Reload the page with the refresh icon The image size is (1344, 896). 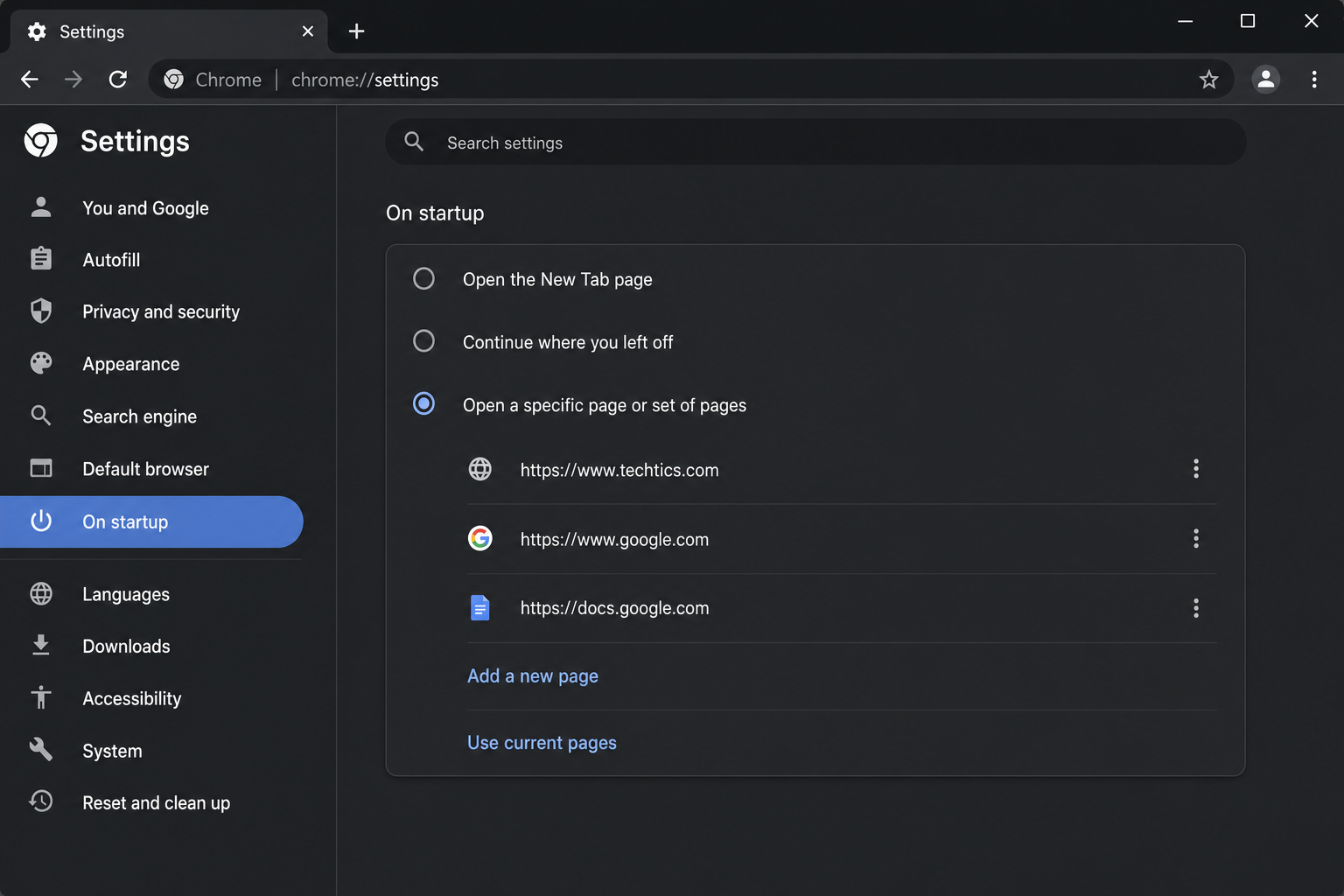coord(118,80)
